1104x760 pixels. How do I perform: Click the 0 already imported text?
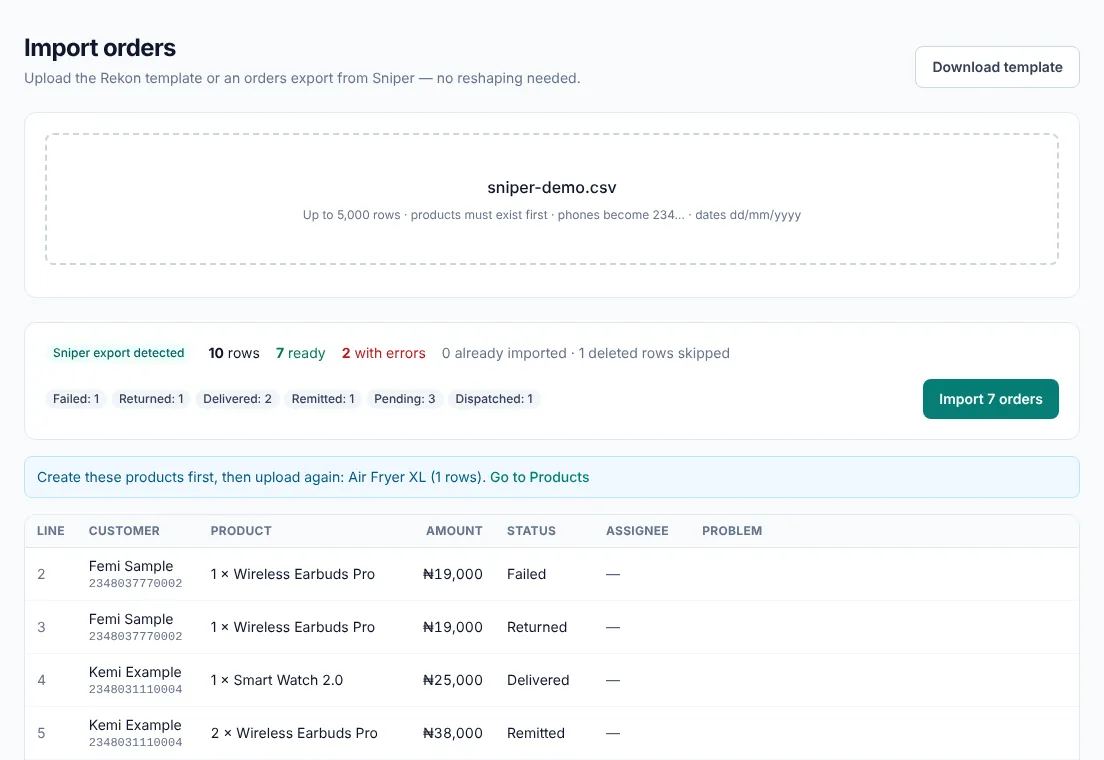[x=504, y=353]
